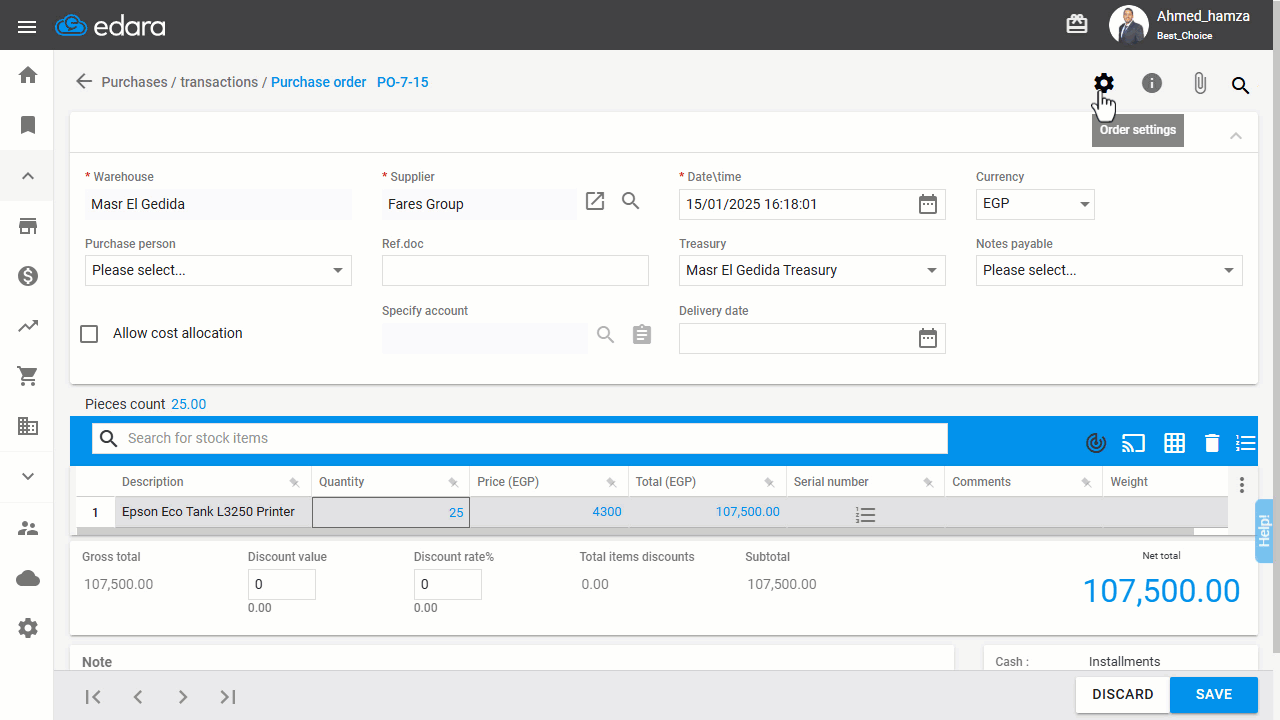
Task: Open grid view icon in items toolbar
Action: pos(1174,442)
